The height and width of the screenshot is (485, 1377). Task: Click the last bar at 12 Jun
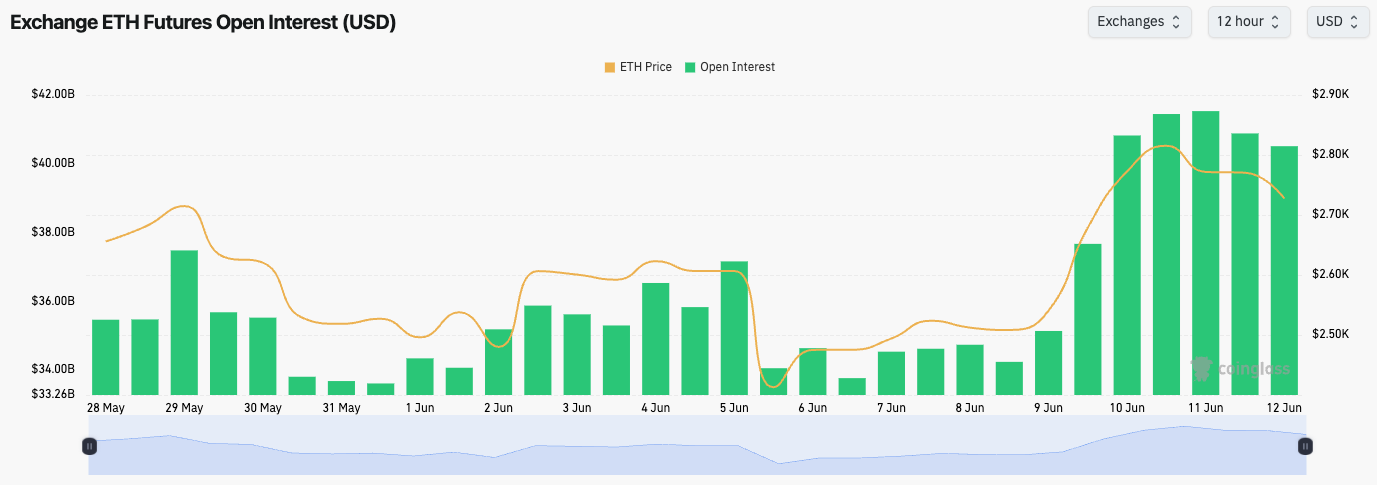pos(1284,270)
